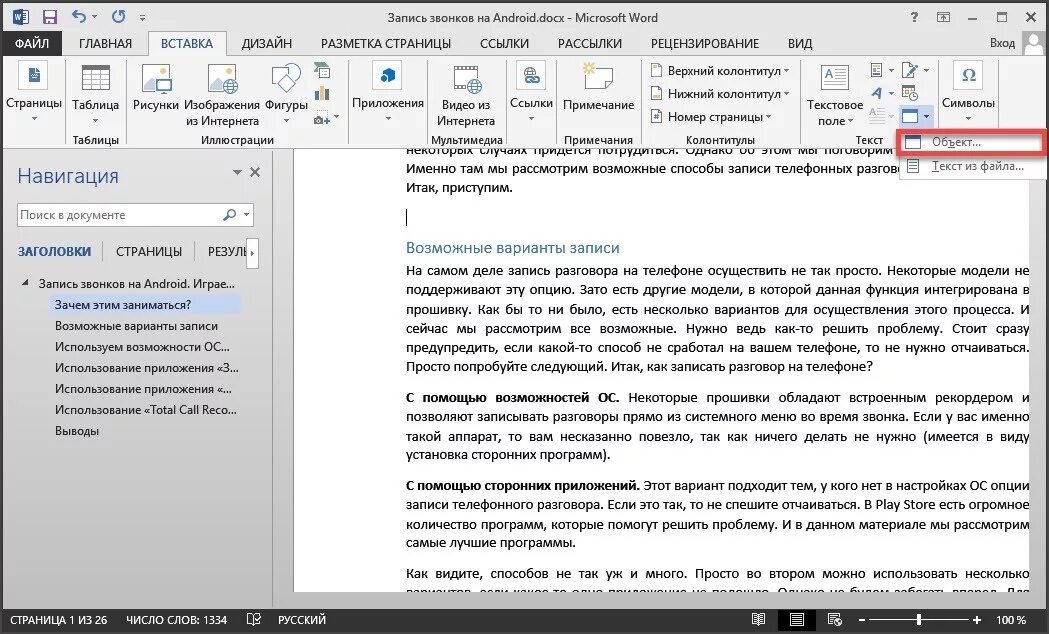Click the РУССКИЙ language indicator
This screenshot has height=634, width=1049.
[x=302, y=620]
